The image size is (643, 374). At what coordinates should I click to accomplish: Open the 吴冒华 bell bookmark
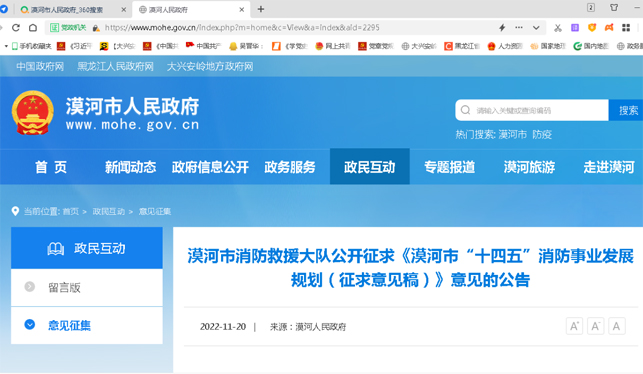coord(246,46)
